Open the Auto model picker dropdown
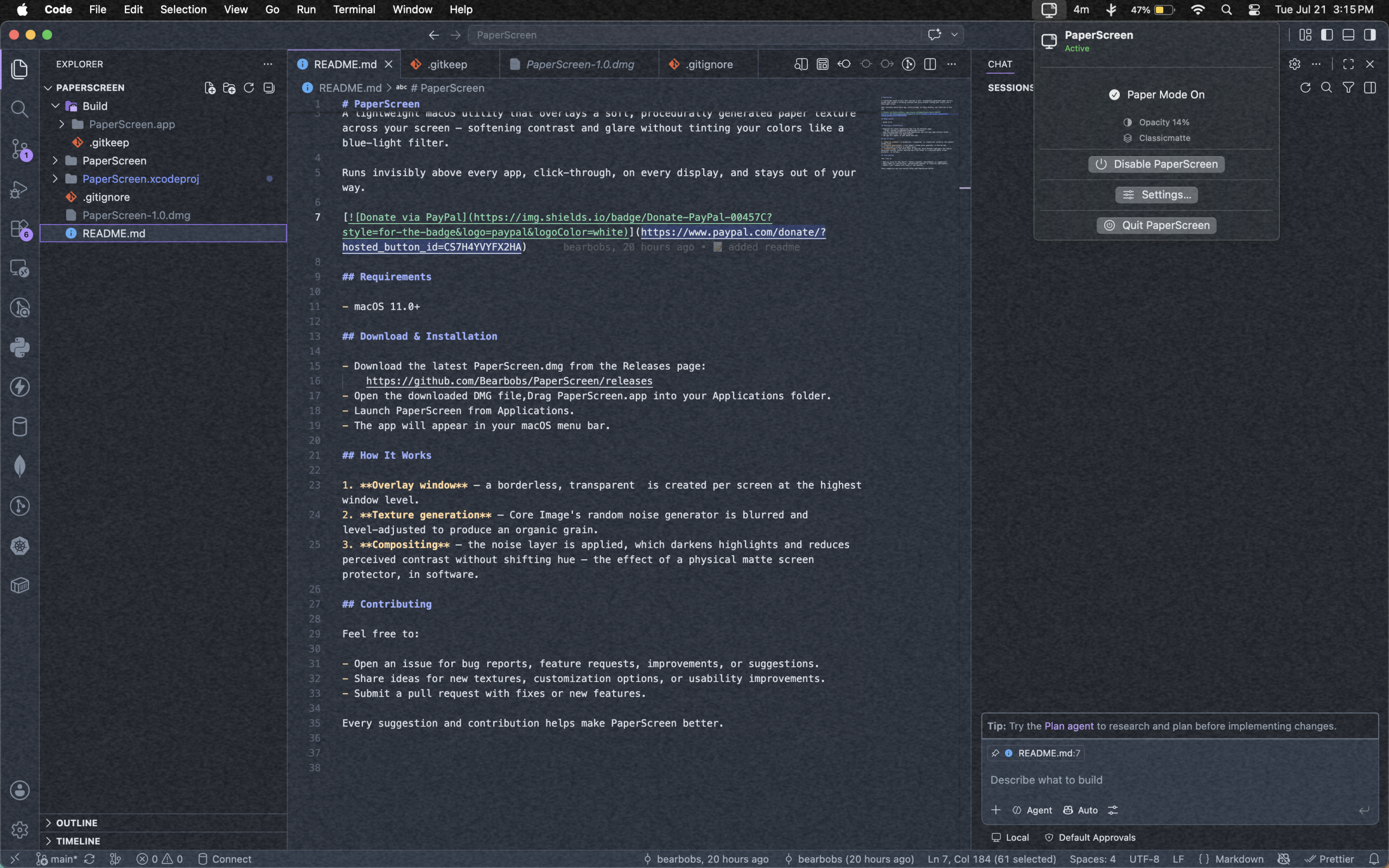 1080,810
